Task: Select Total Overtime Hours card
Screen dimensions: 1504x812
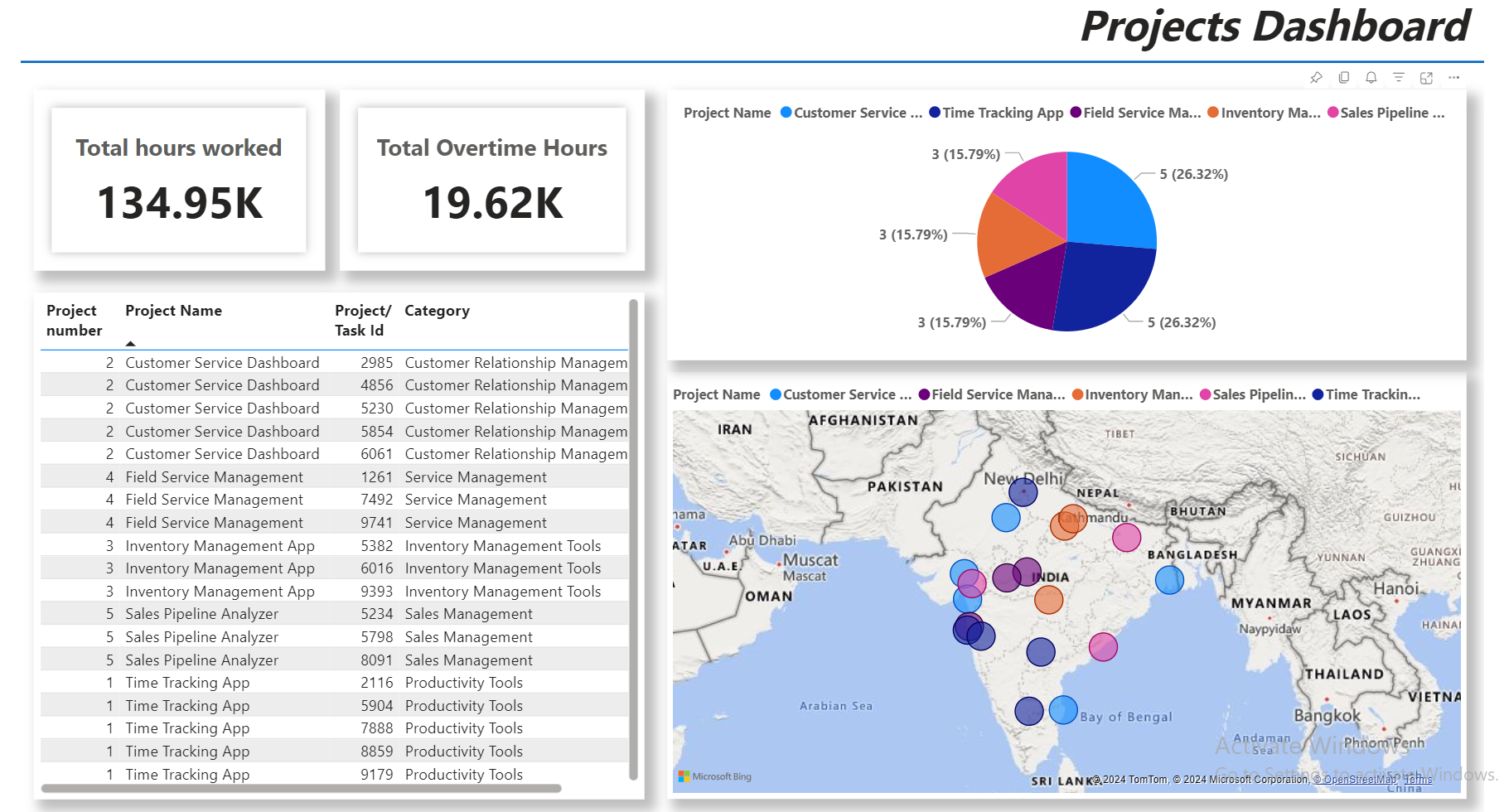Action: (x=492, y=180)
